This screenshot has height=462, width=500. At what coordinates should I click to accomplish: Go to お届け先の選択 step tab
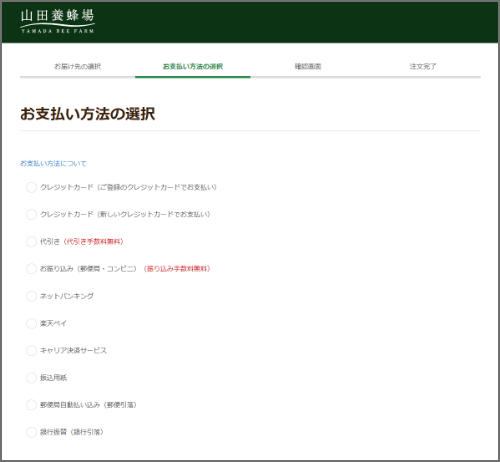coord(77,66)
